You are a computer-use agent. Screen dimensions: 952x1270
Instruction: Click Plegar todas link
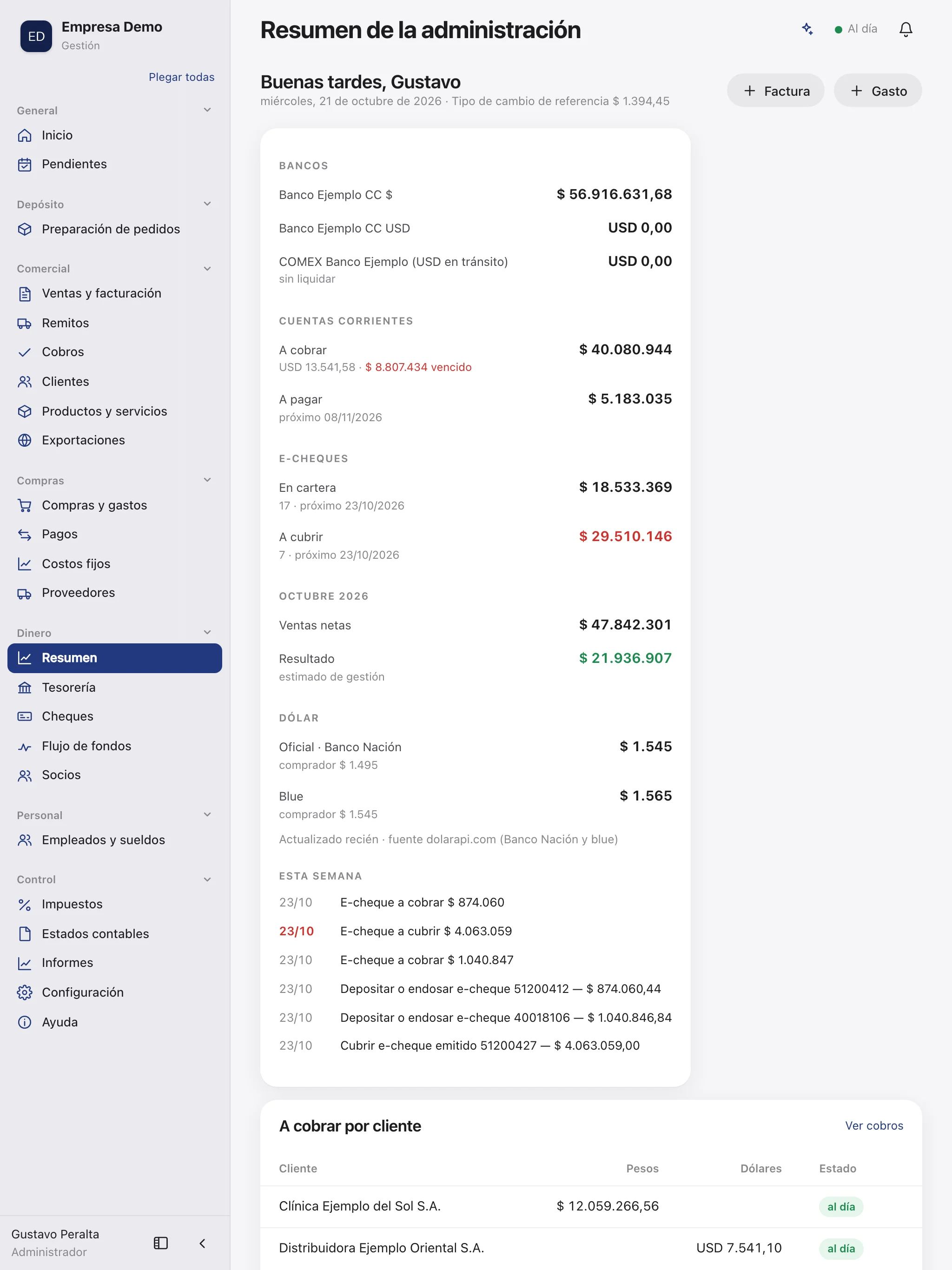tap(181, 77)
